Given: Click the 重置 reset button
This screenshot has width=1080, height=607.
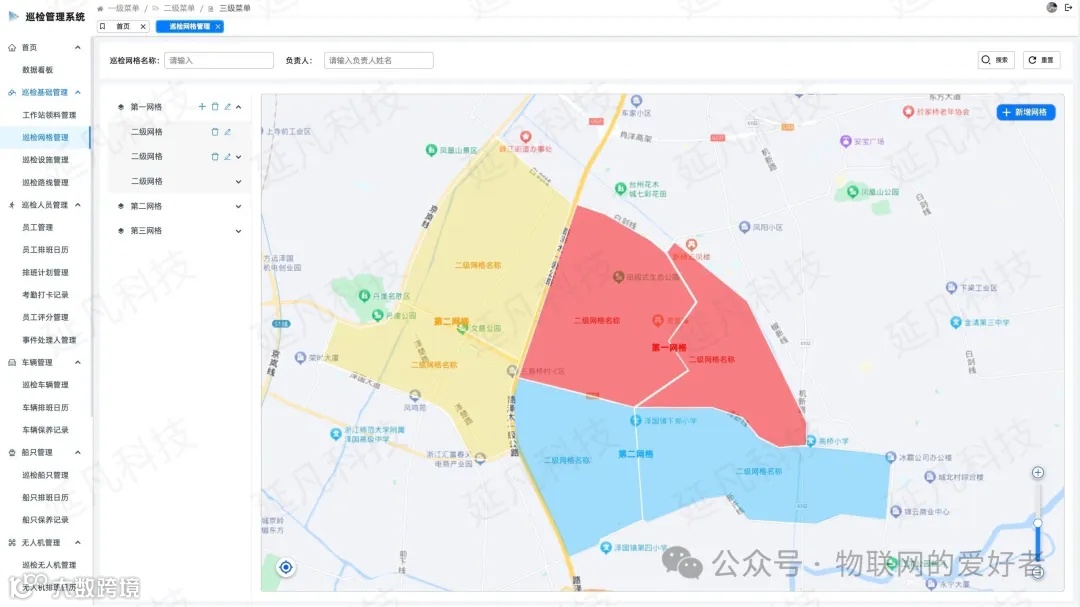Looking at the screenshot, I should [1041, 60].
